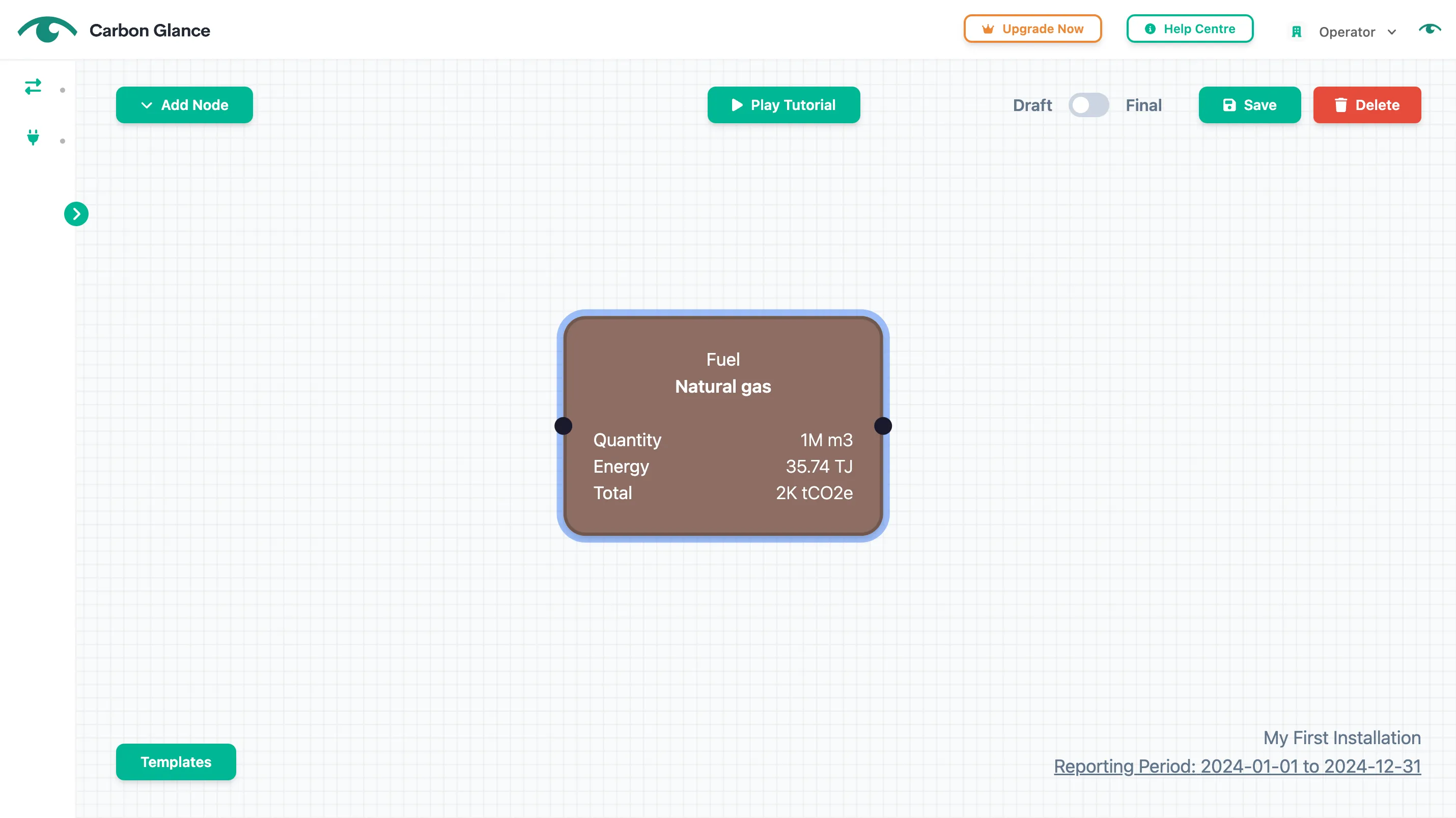Image resolution: width=1456 pixels, height=818 pixels.
Task: Click the right connector handle of the Fuel node
Action: coord(883,426)
